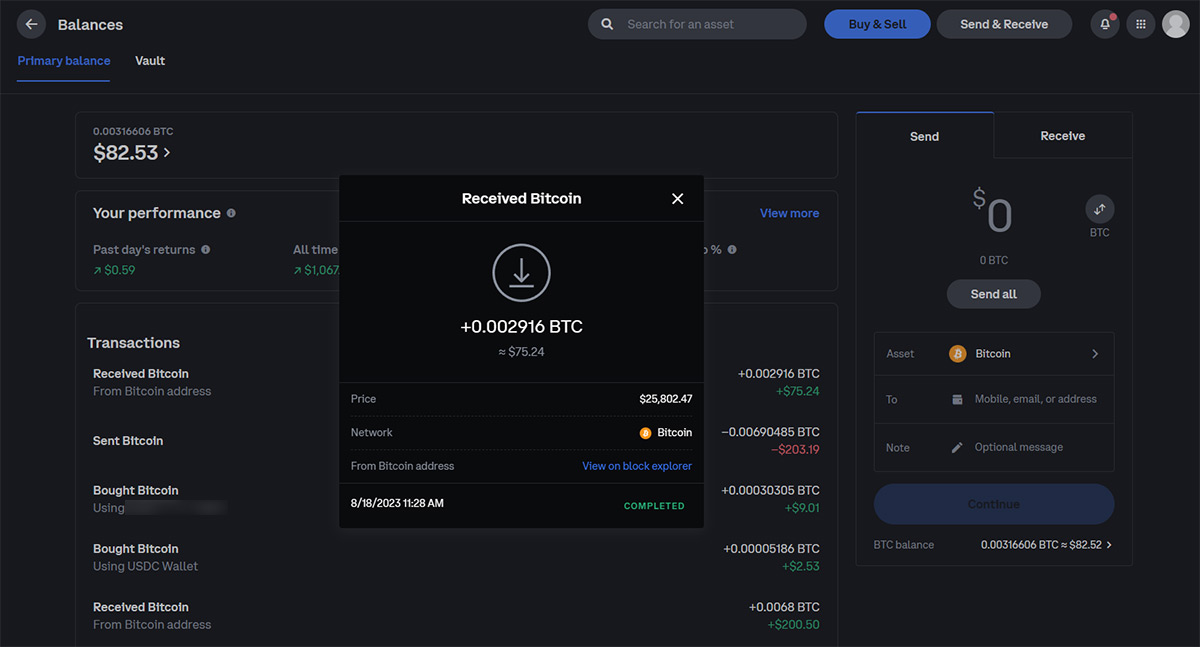Expand the $82.53 balance chevron
1200x647 pixels.
pyautogui.click(x=167, y=153)
